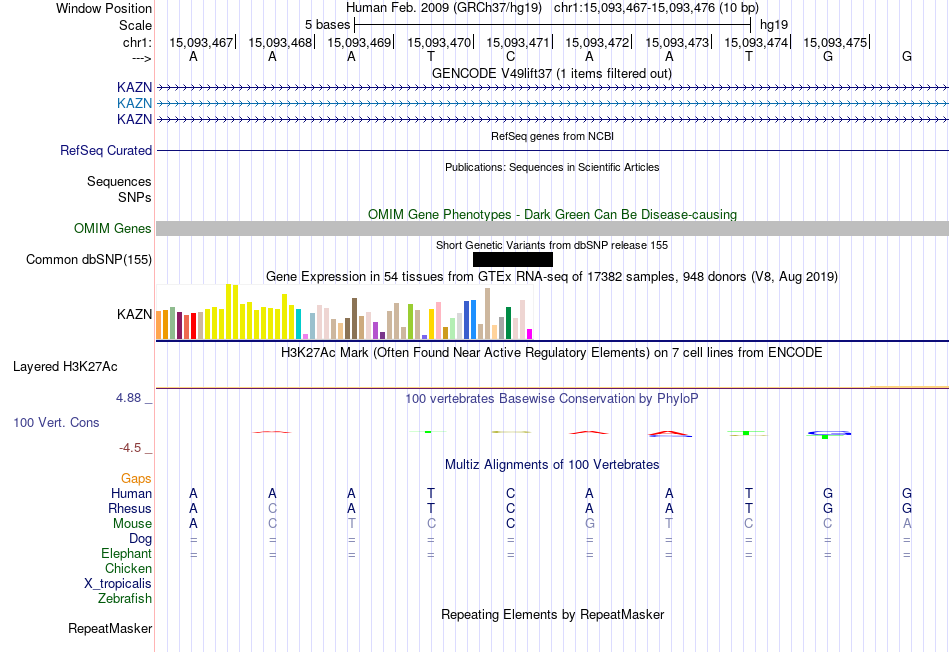Open 100 vertebrates Basewise Conservation by PhyloP title

click(552, 399)
